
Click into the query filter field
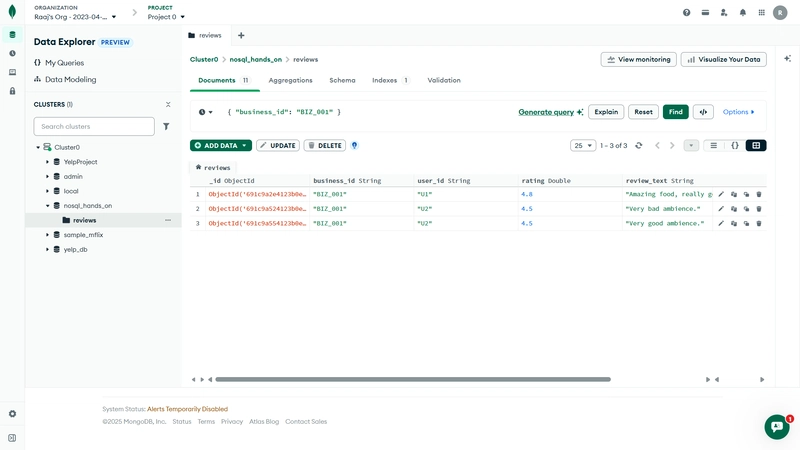(367, 112)
